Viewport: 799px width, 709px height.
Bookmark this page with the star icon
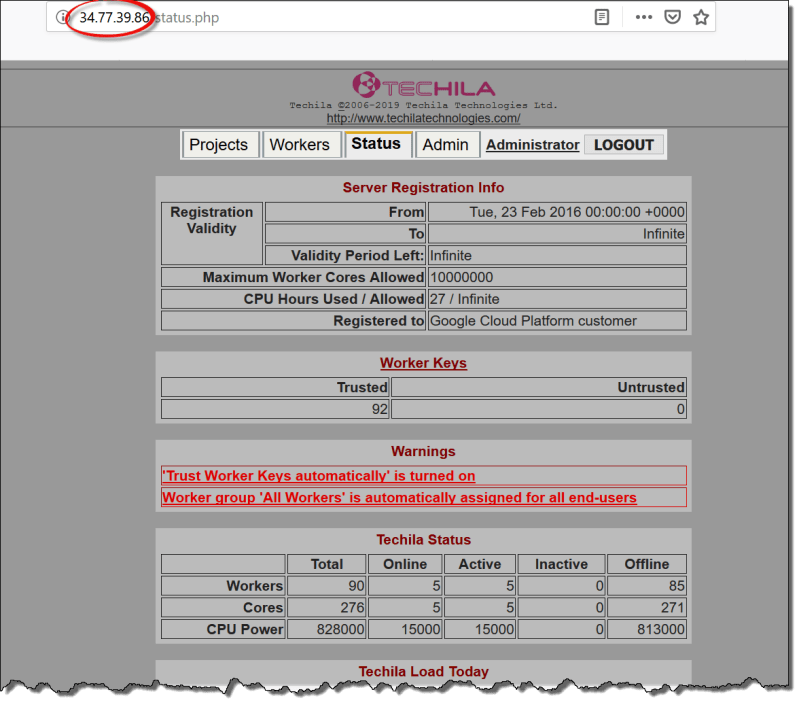tap(701, 17)
